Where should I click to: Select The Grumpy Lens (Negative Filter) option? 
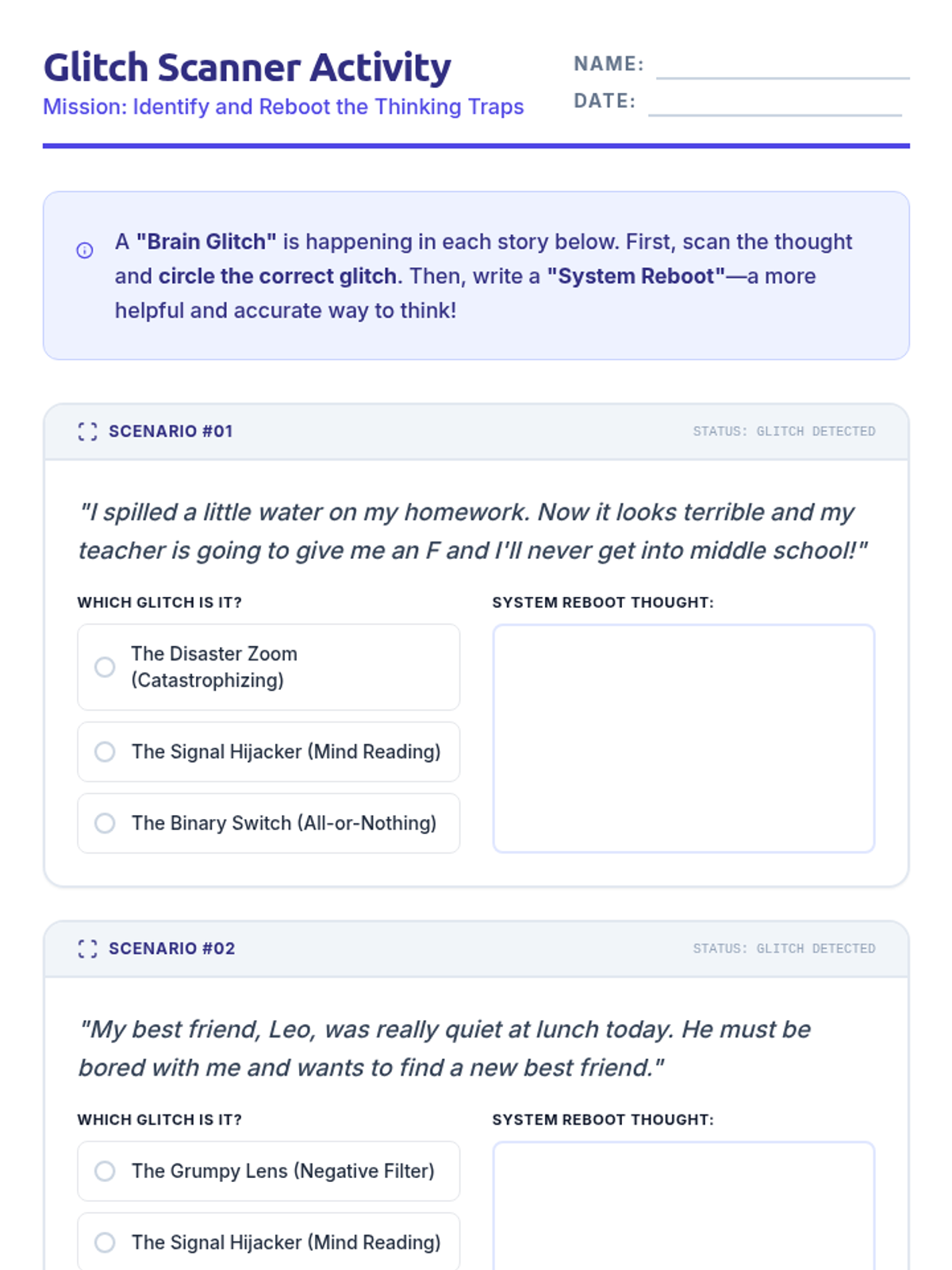pos(105,1171)
